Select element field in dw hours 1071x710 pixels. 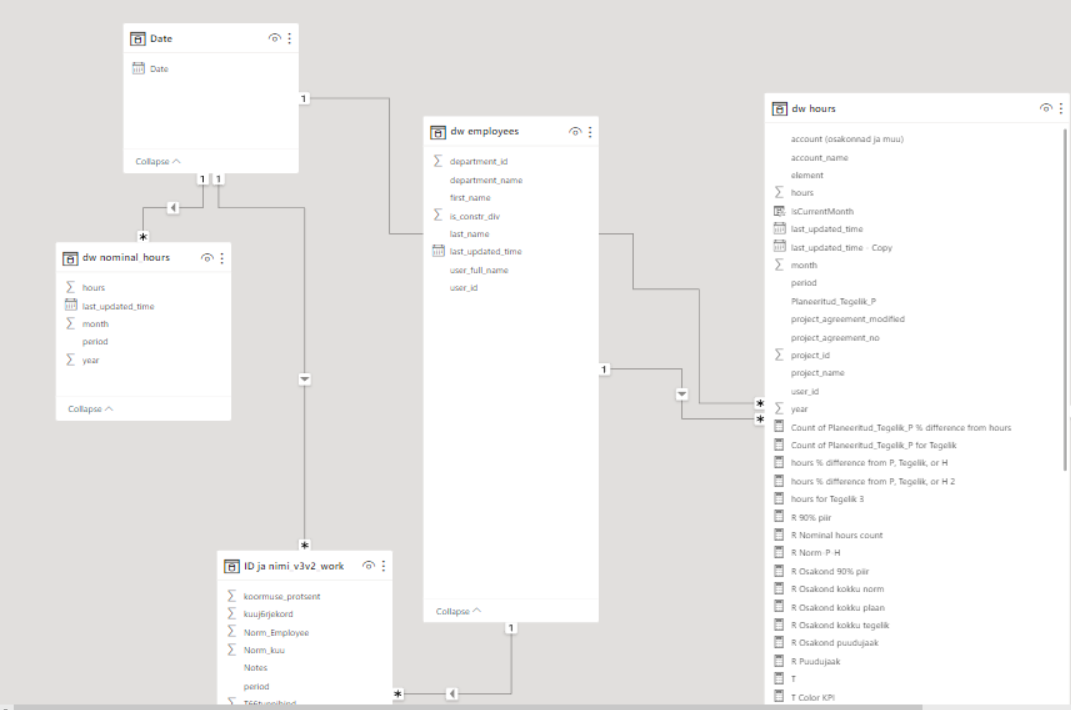(807, 175)
